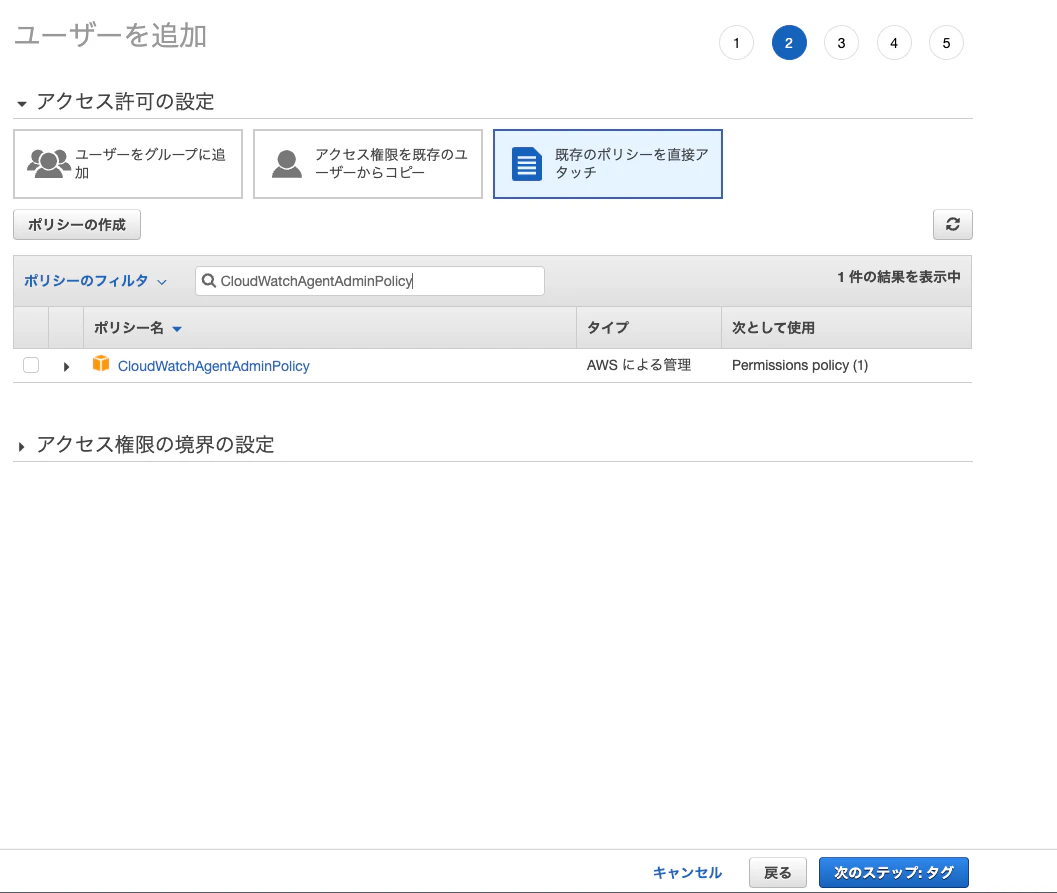
Task: Click the Permissions policy (1) cell
Action: pos(800,365)
